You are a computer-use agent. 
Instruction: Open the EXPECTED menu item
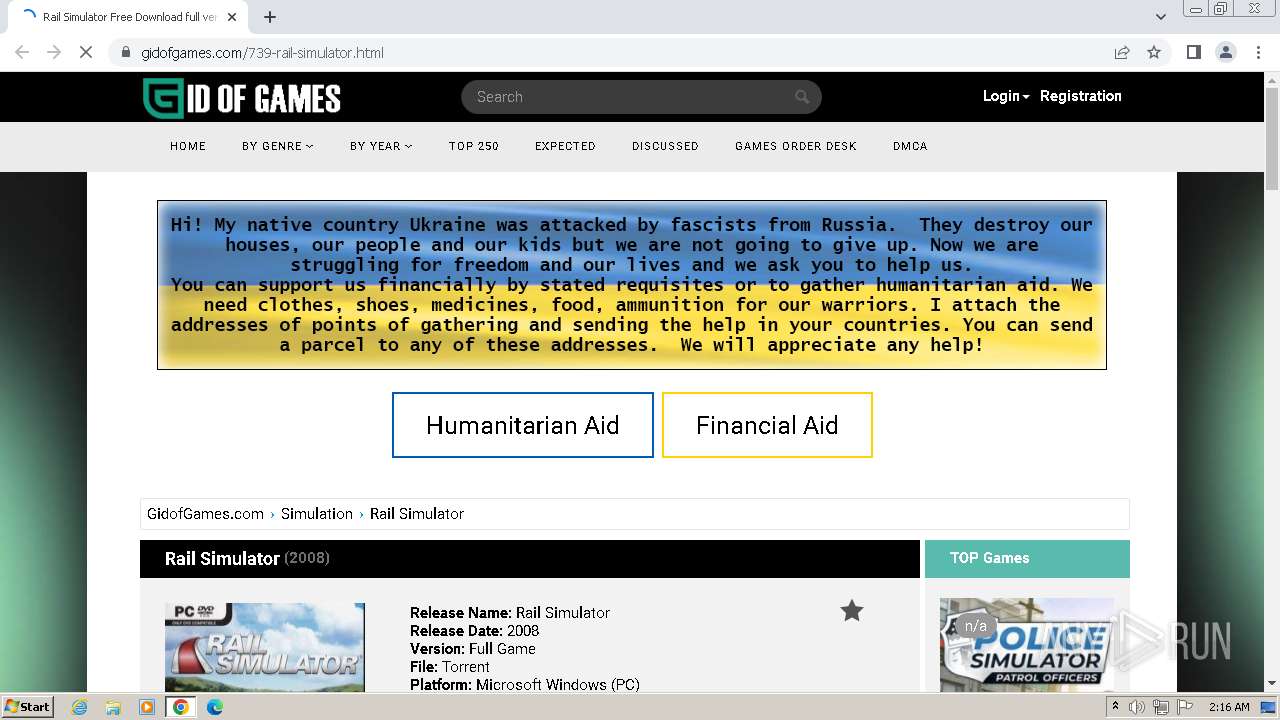pos(565,146)
